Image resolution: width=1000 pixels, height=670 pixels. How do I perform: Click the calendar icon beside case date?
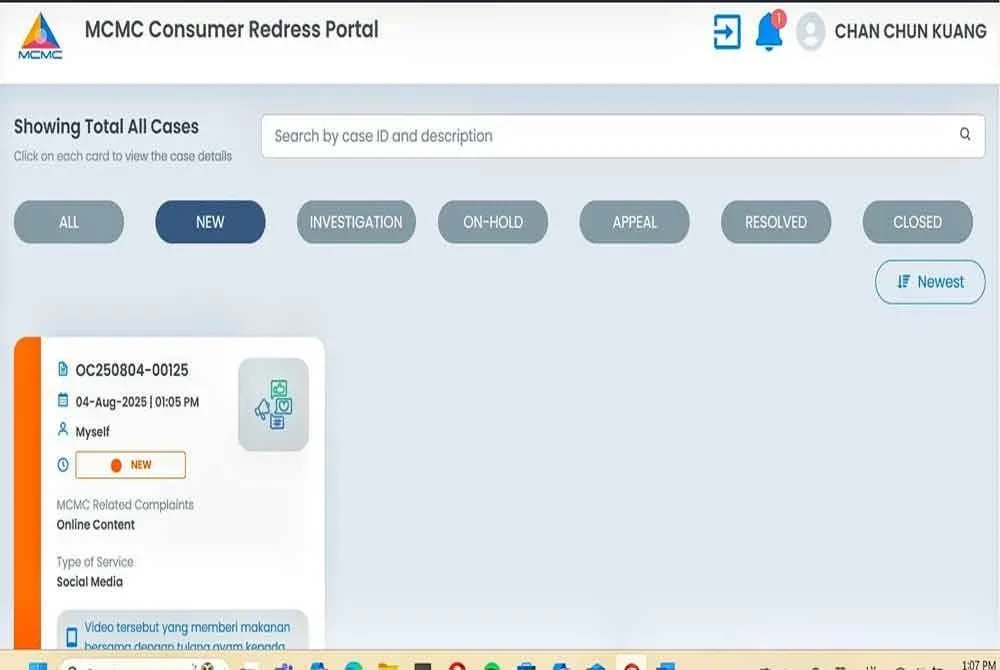pos(63,402)
